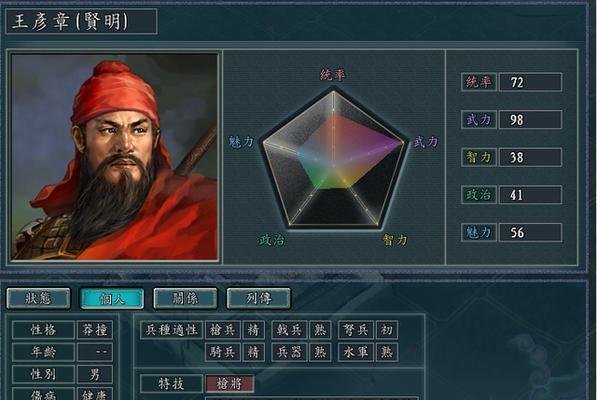
Task: Click the 騎兵 troop aptitude cell
Action: tap(223, 352)
